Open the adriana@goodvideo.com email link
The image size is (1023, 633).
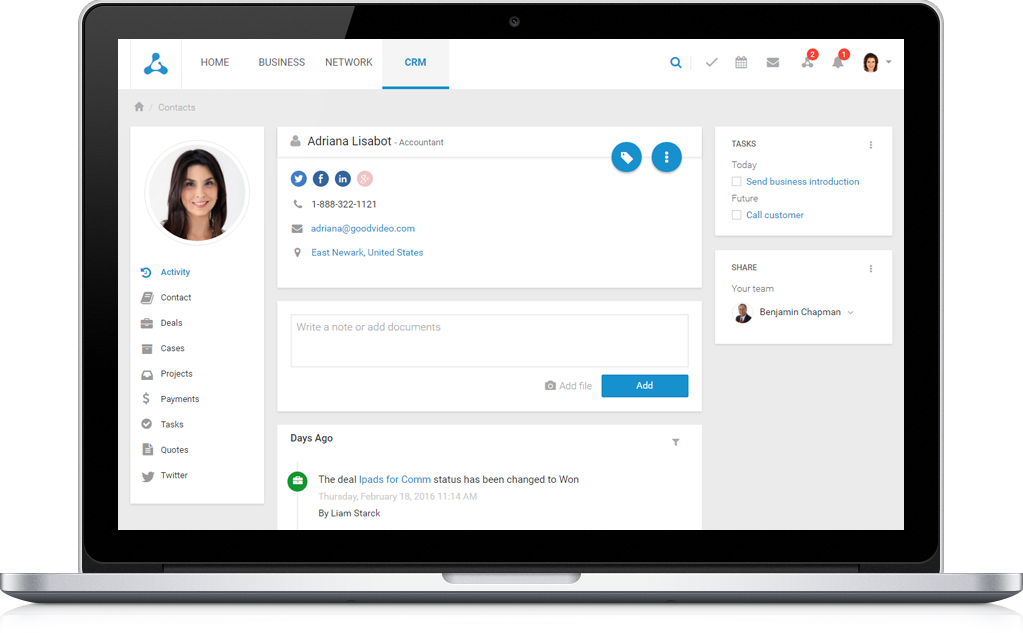click(363, 228)
